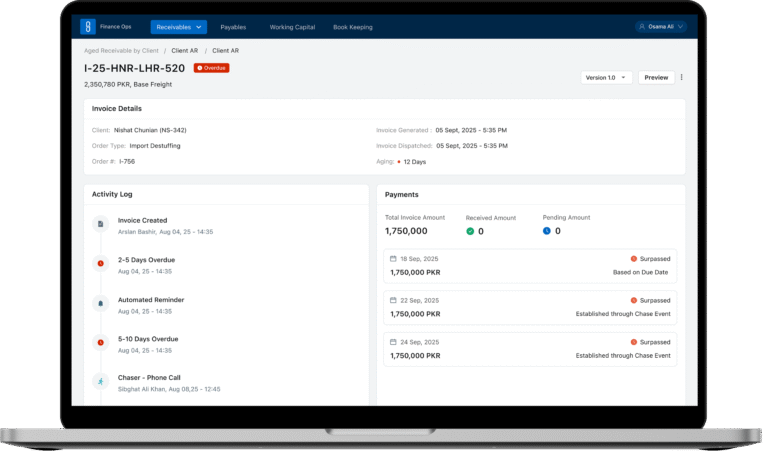Click the Chaser Phone Call runner icon
Viewport: 768px width, 451px height.
100,381
